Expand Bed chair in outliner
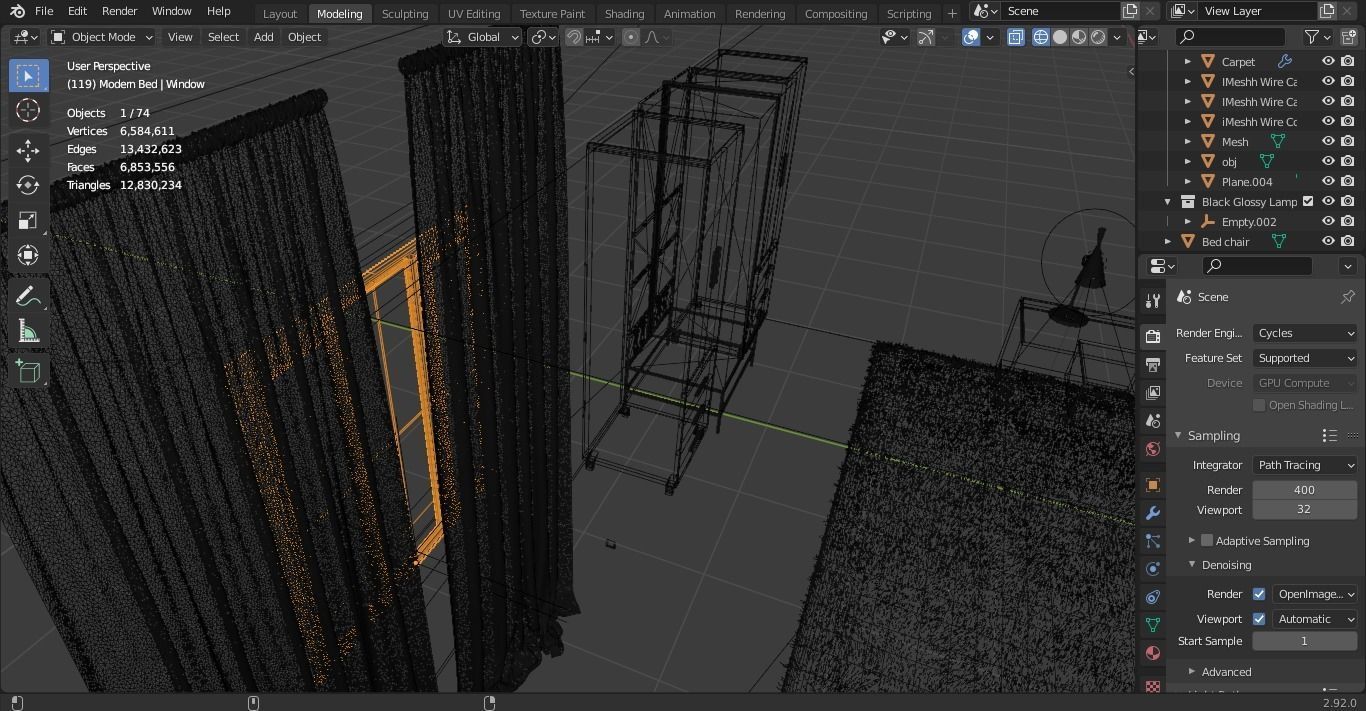 (x=1168, y=241)
